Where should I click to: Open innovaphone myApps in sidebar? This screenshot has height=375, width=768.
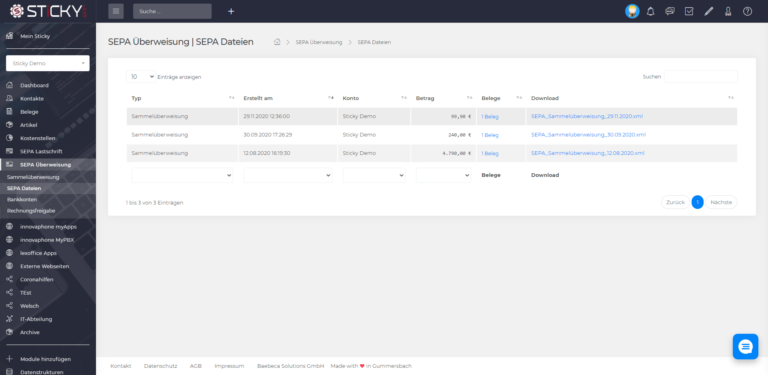click(48, 227)
